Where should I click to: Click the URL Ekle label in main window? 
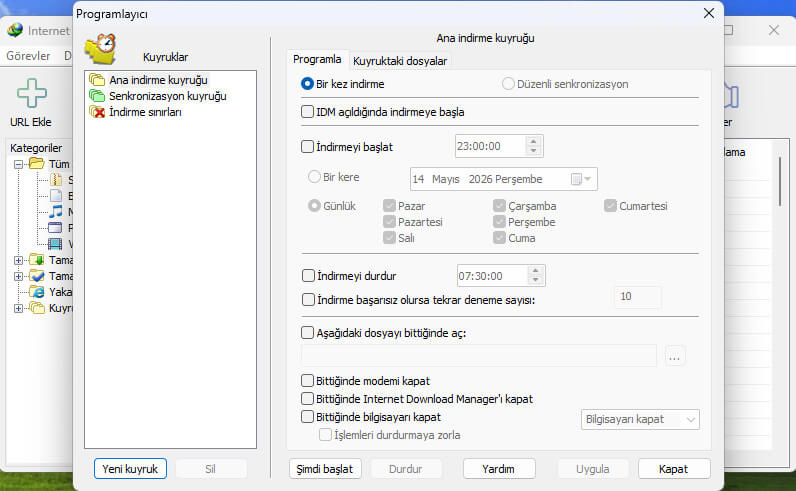pos(30,122)
